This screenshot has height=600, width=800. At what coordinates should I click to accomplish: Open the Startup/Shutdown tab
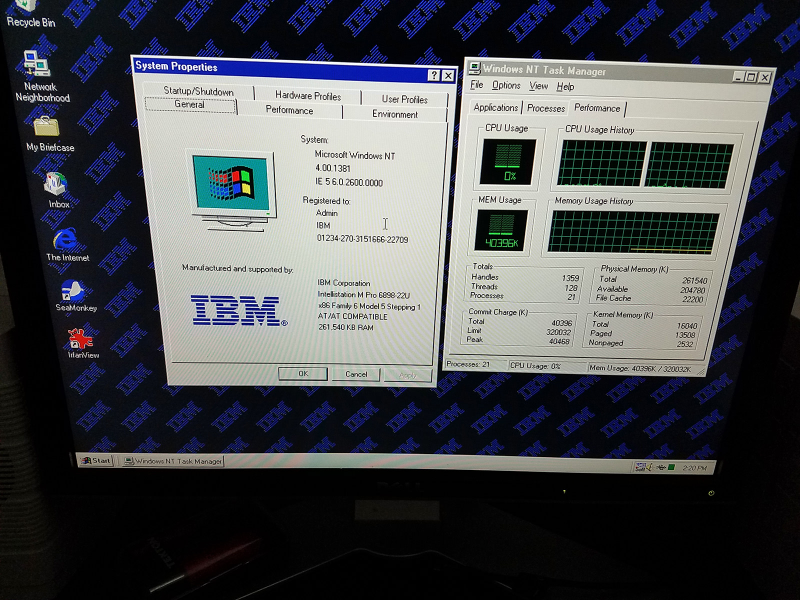click(198, 91)
